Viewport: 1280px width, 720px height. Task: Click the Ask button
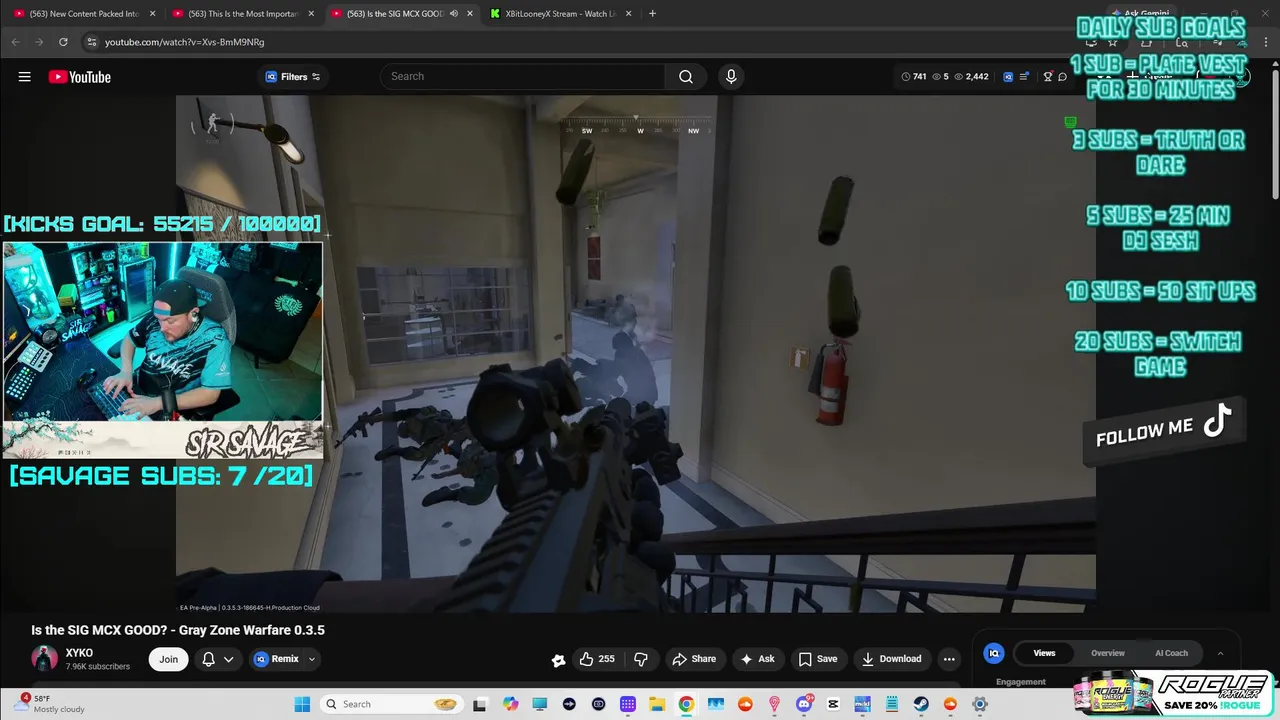point(757,659)
